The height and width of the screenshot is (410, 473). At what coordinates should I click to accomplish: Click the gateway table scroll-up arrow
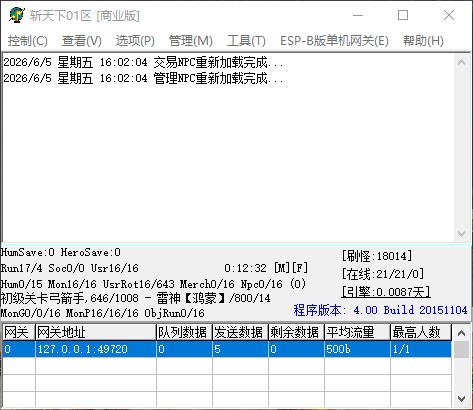point(462,333)
